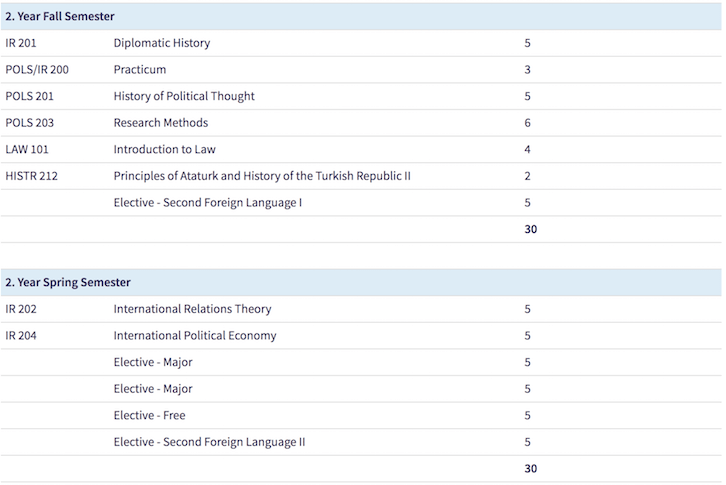
Task: Open International Relations Theory course
Action: click(192, 309)
